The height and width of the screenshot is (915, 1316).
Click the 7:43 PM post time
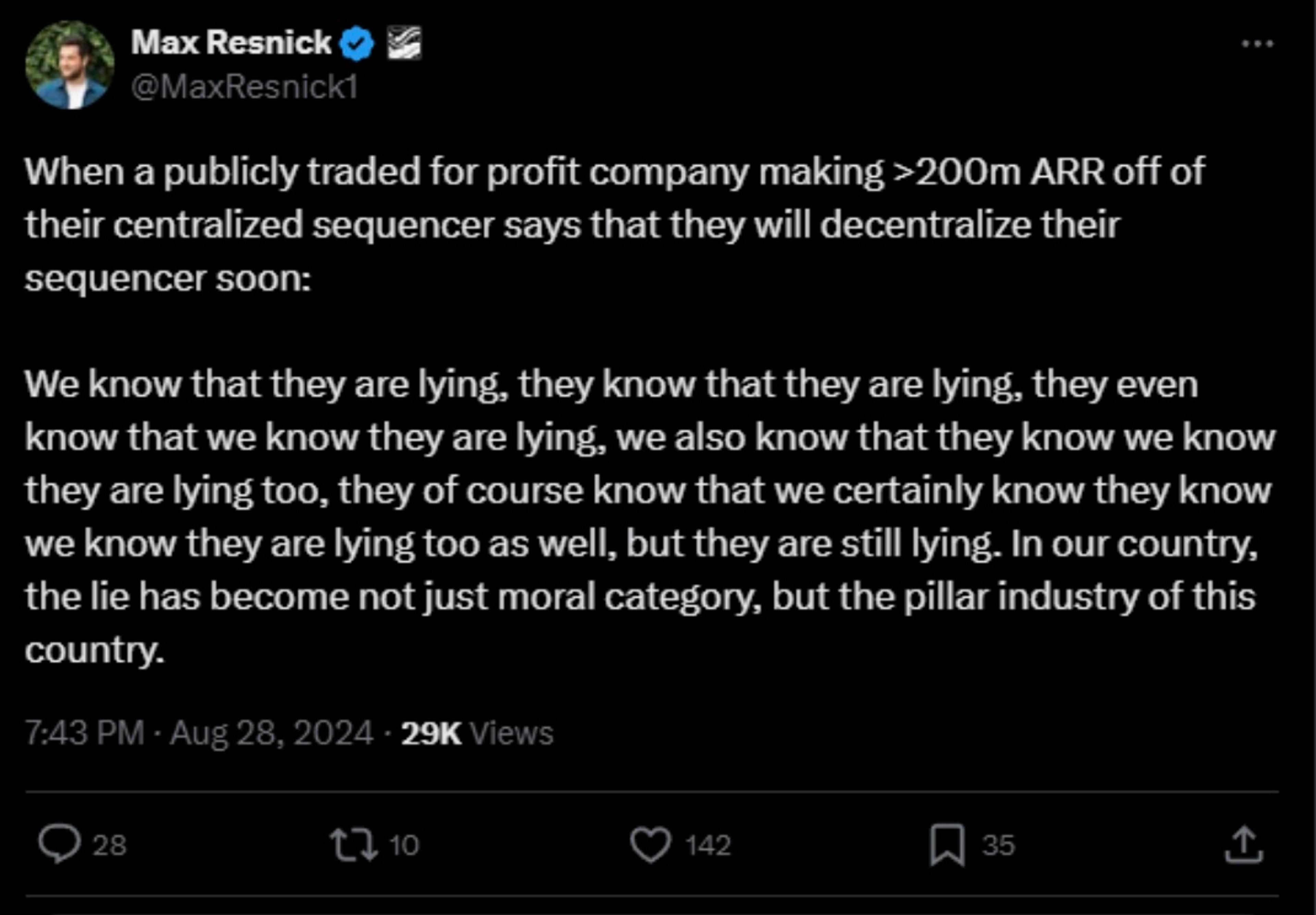84,733
